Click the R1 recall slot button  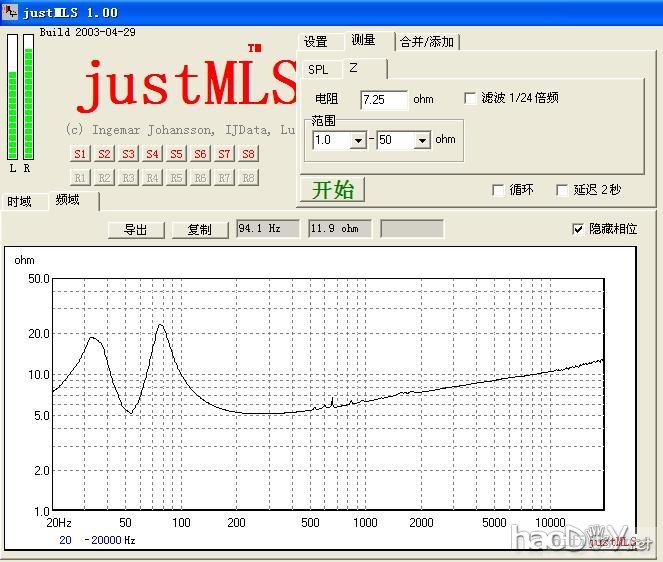pyautogui.click(x=80, y=177)
